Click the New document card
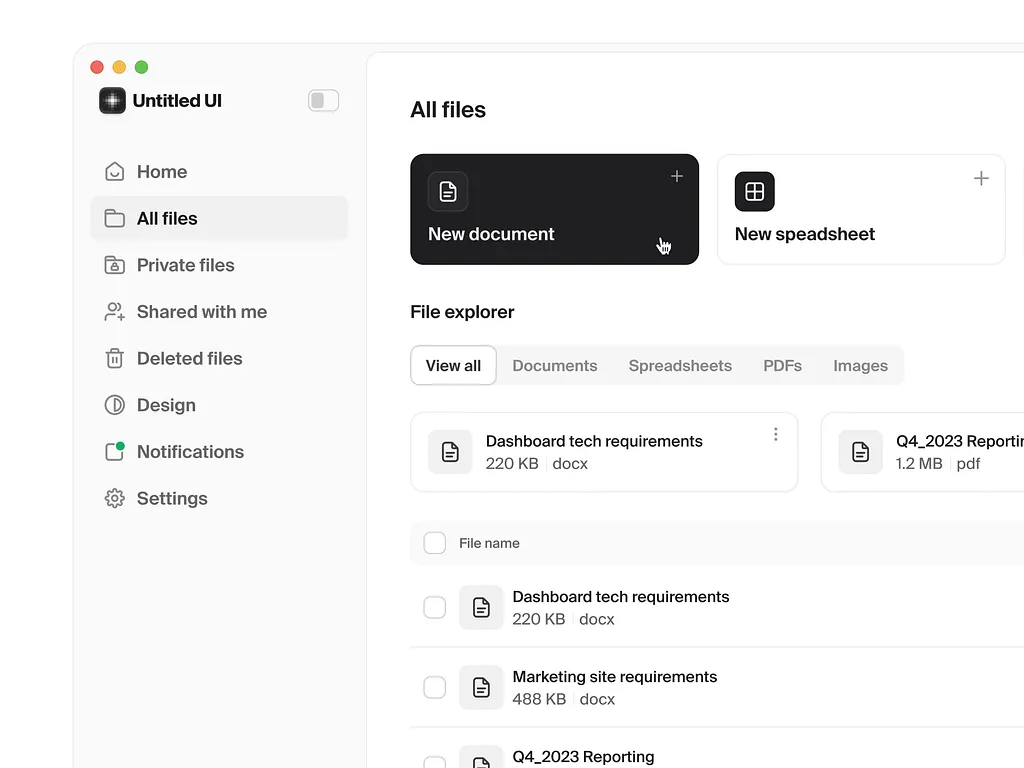 pos(554,209)
